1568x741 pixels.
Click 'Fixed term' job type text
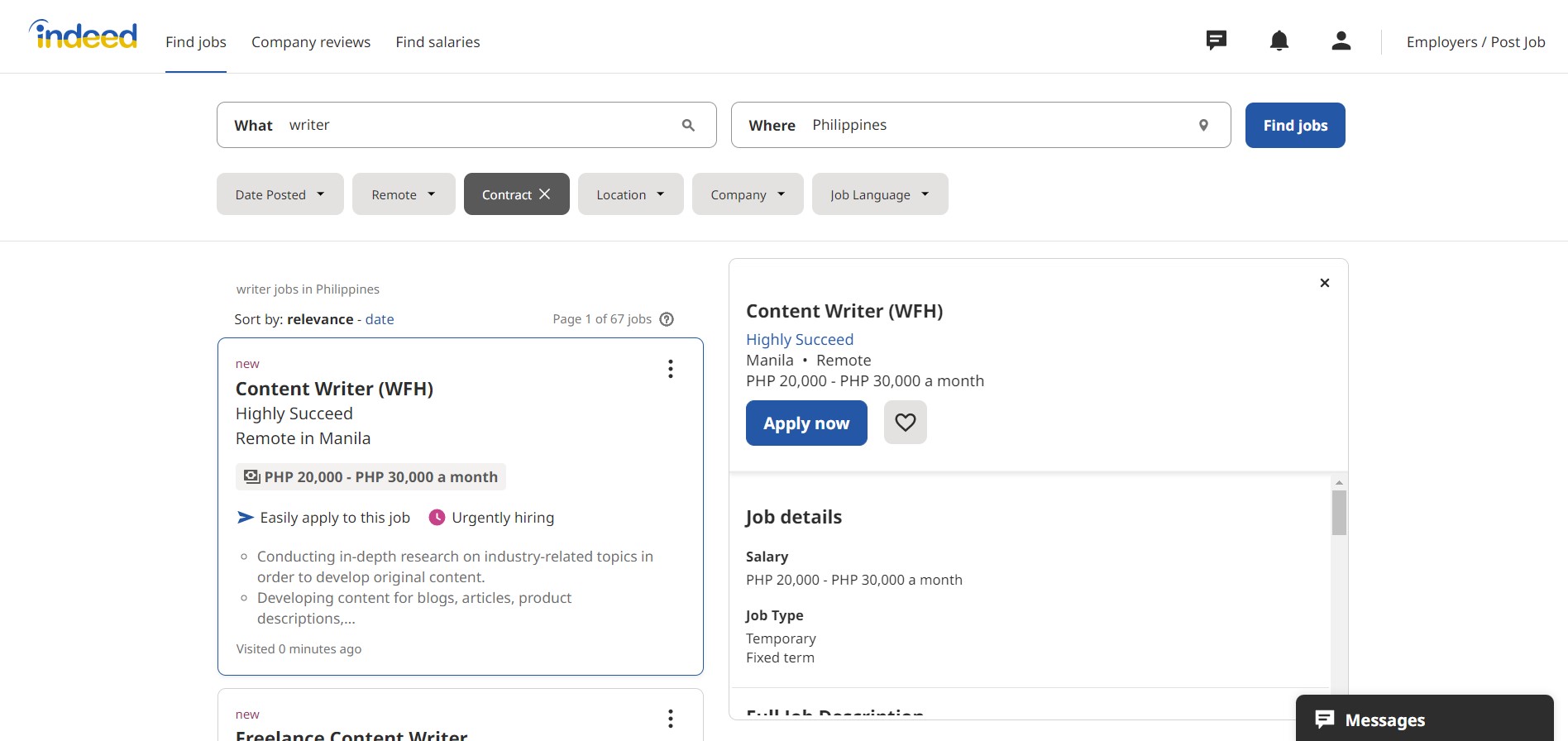780,657
